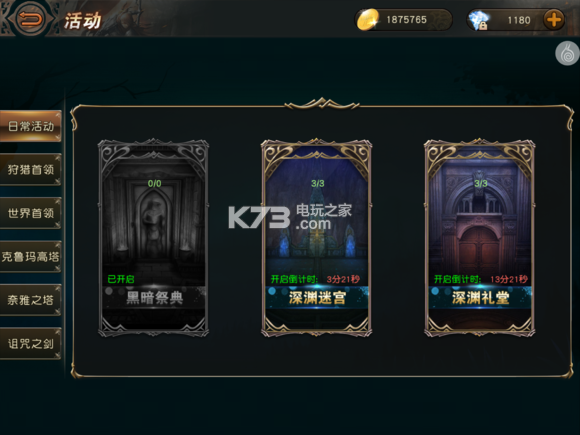The image size is (580, 435).
Task: Click the 黑暗祭典 title banner
Action: point(154,298)
